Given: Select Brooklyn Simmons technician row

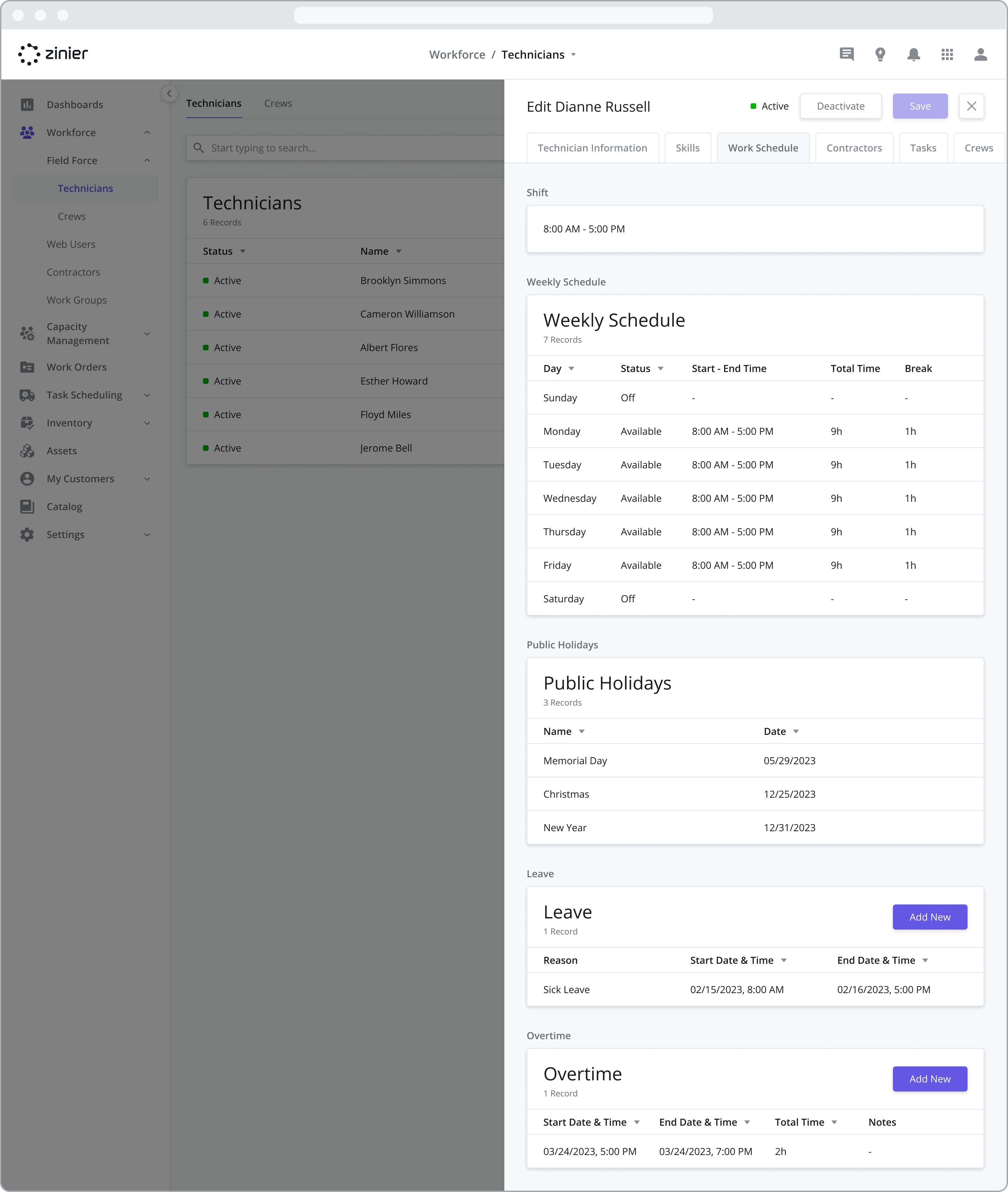Looking at the screenshot, I should coord(345,281).
